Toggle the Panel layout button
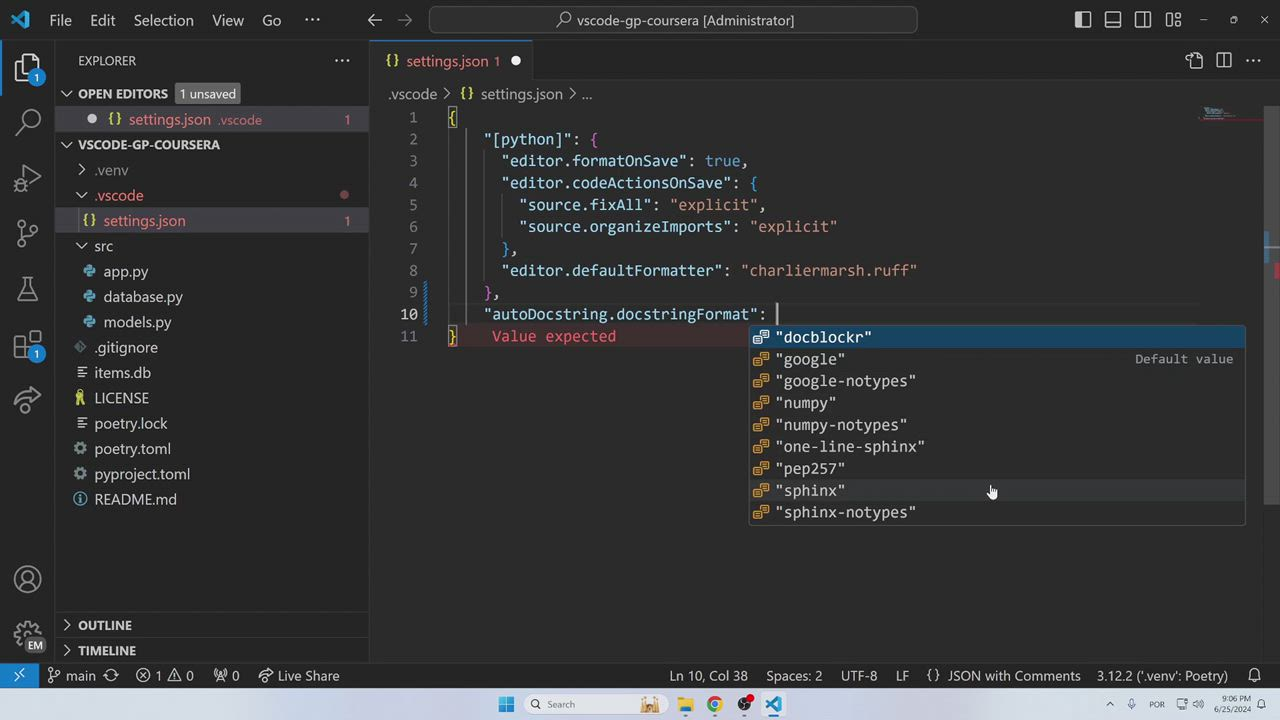The width and height of the screenshot is (1280, 720). (1113, 20)
